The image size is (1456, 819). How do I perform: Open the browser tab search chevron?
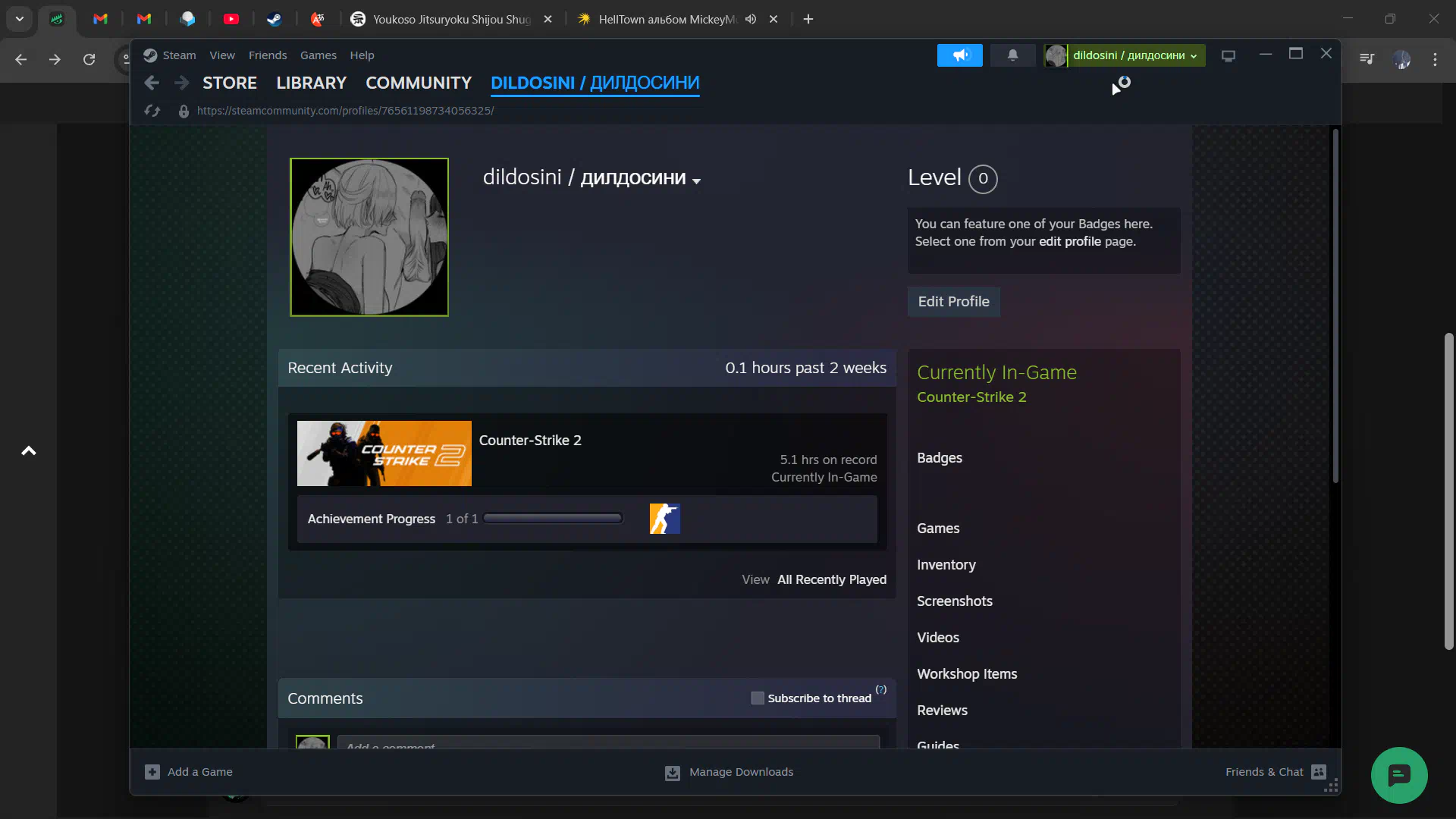tap(20, 19)
